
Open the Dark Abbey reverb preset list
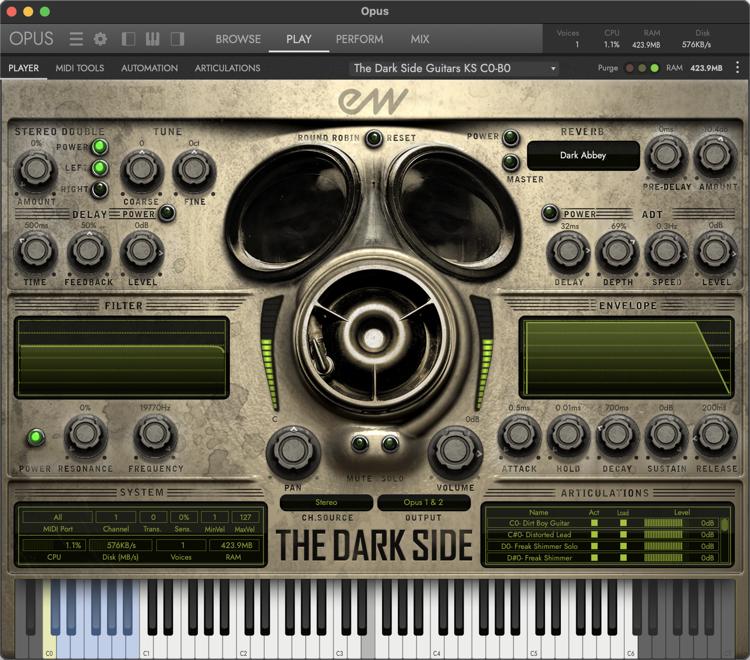583,156
